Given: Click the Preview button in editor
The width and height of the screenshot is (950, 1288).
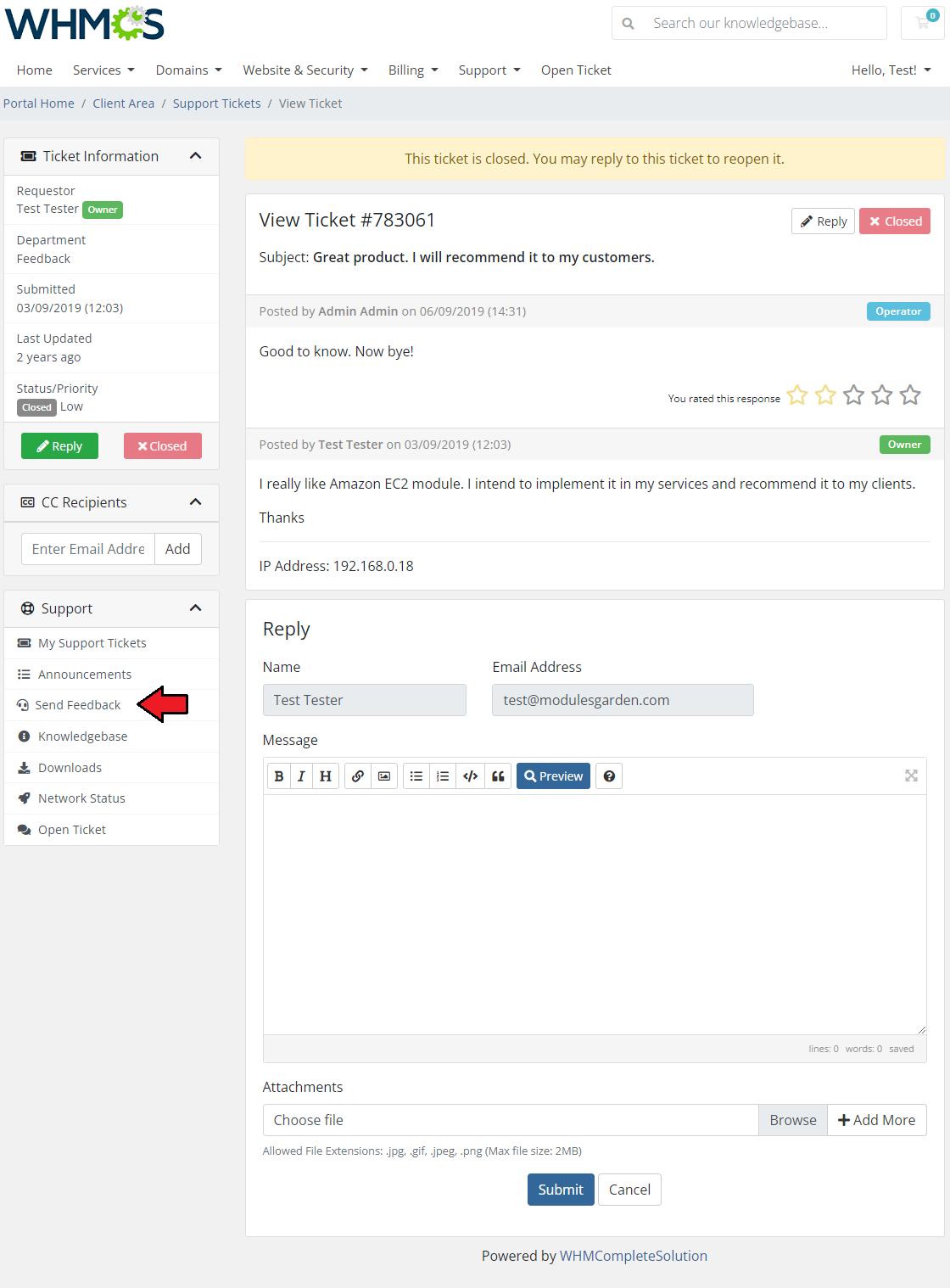Looking at the screenshot, I should click(553, 776).
